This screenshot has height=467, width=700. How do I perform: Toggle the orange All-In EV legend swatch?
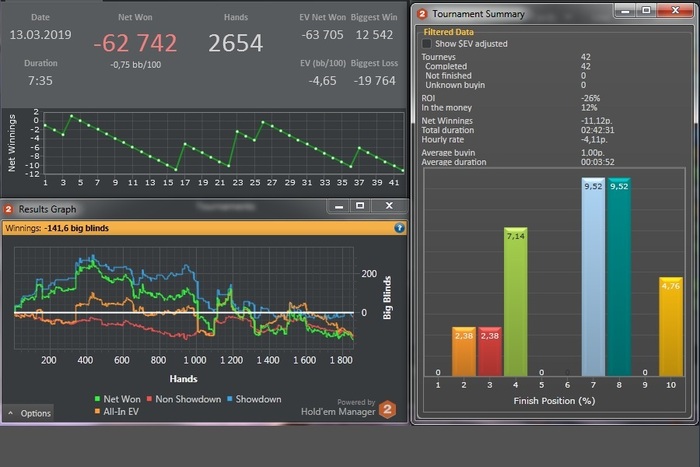[97, 412]
